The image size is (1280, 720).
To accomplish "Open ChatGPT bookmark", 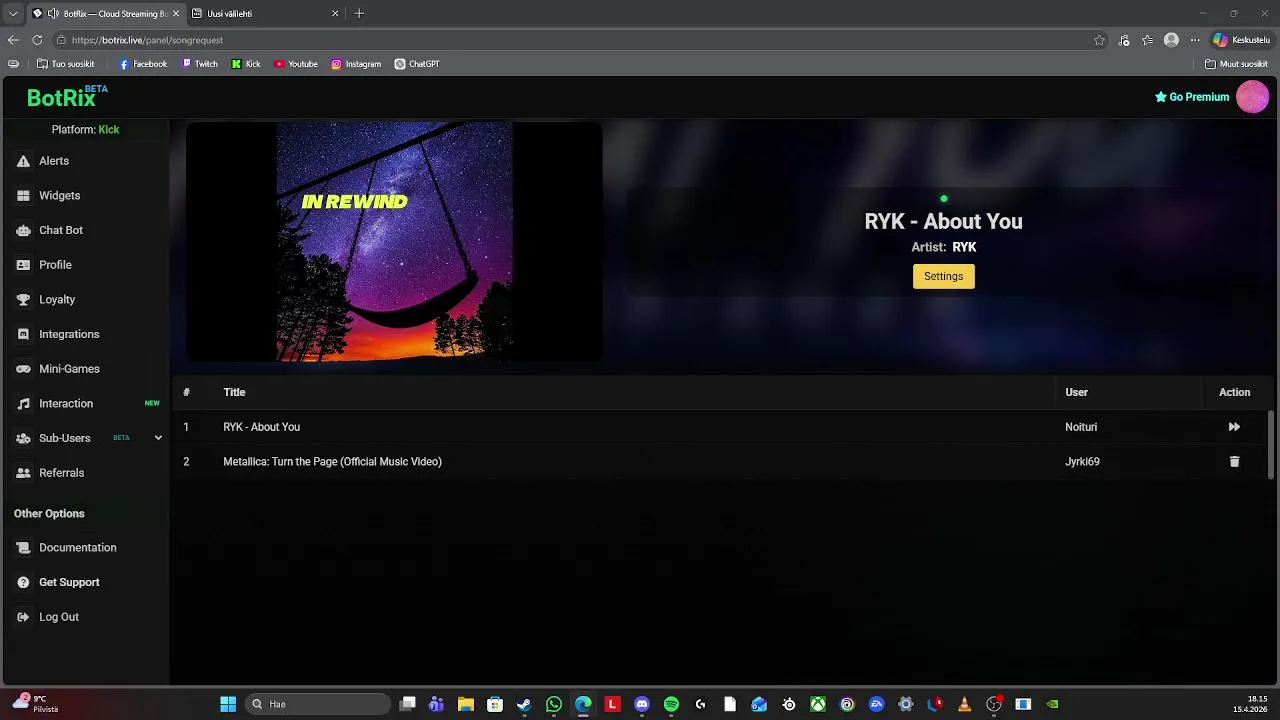I will coord(417,64).
